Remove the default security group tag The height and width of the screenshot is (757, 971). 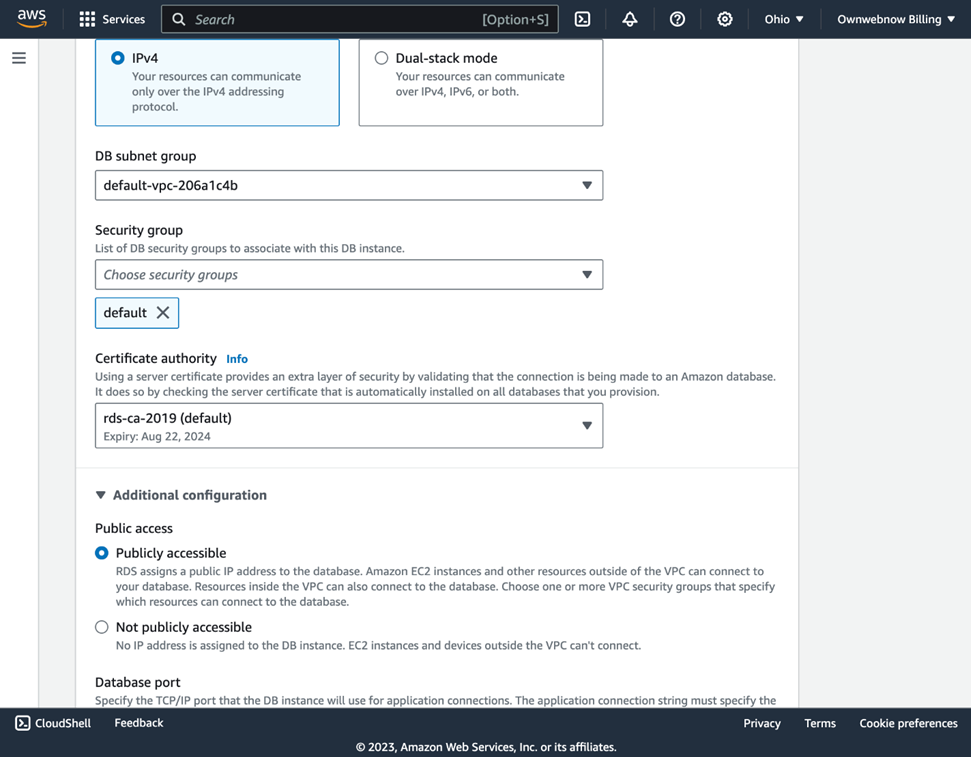(x=163, y=313)
